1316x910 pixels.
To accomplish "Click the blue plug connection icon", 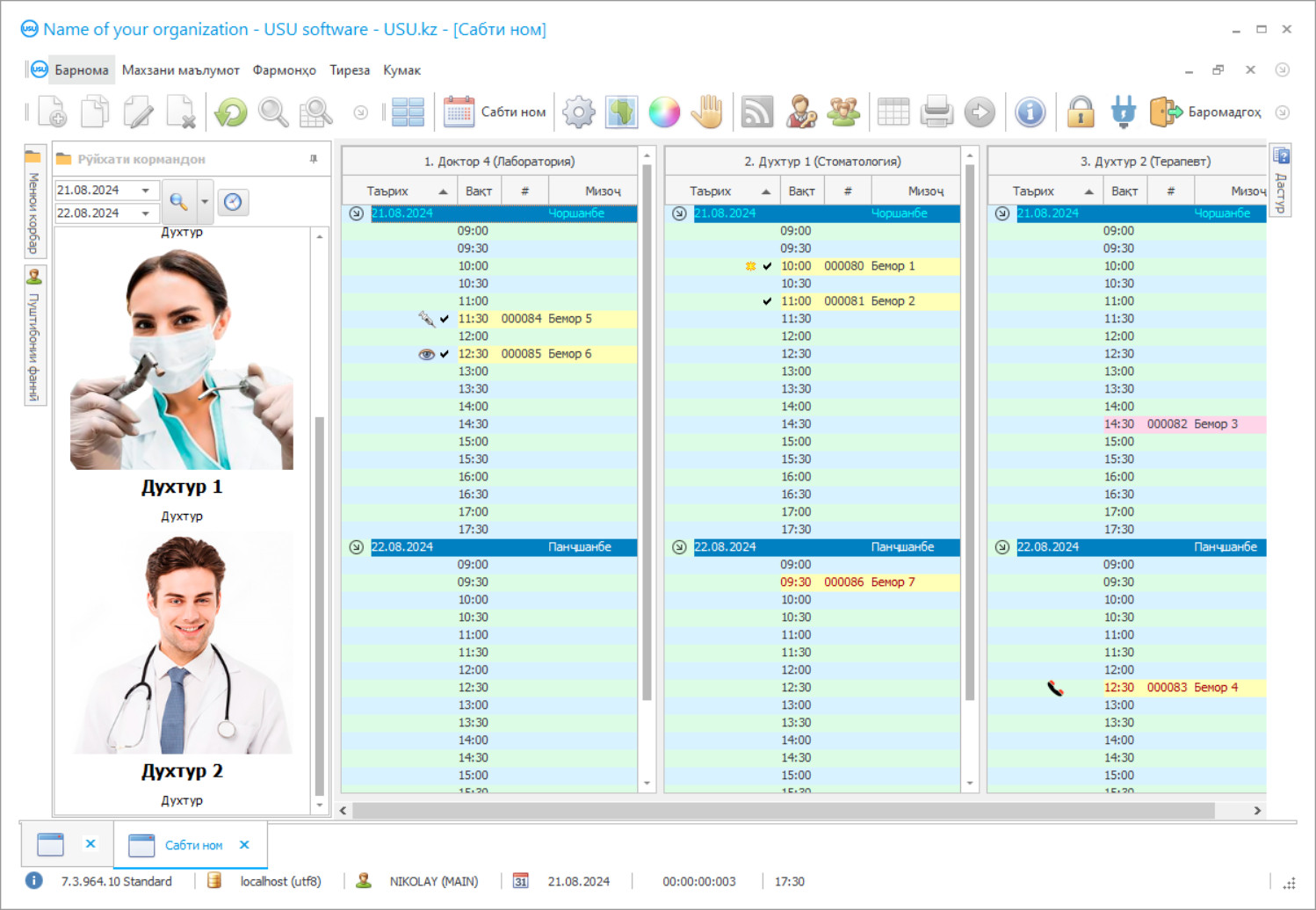I will click(1123, 112).
